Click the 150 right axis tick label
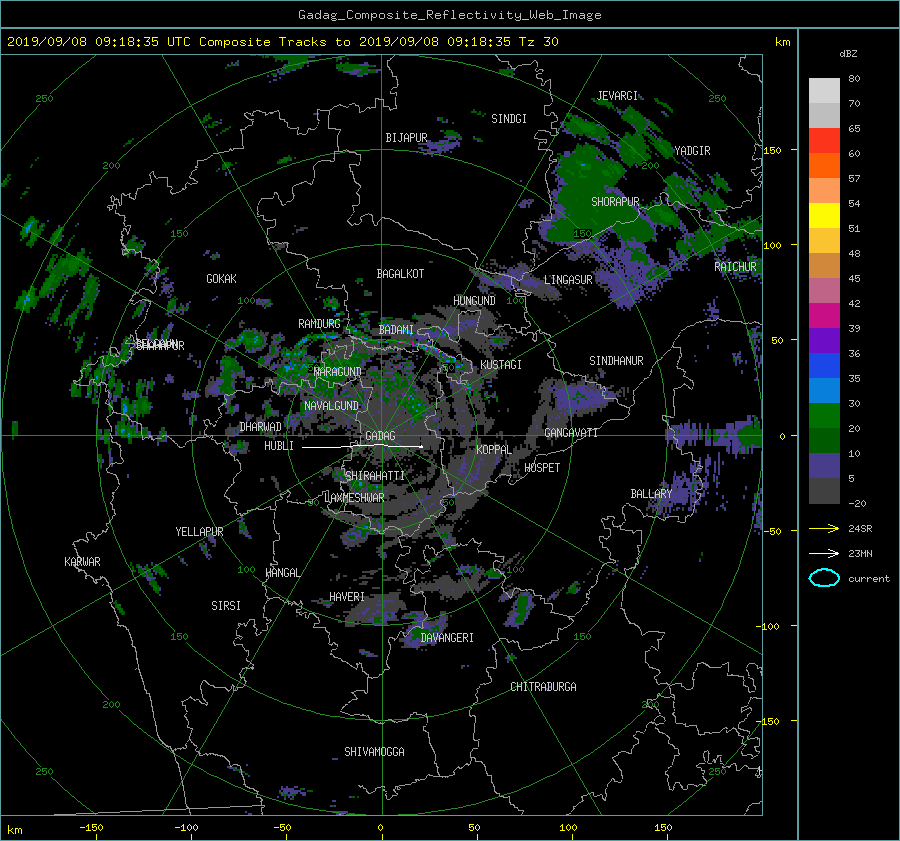This screenshot has height=841, width=900. [x=772, y=150]
